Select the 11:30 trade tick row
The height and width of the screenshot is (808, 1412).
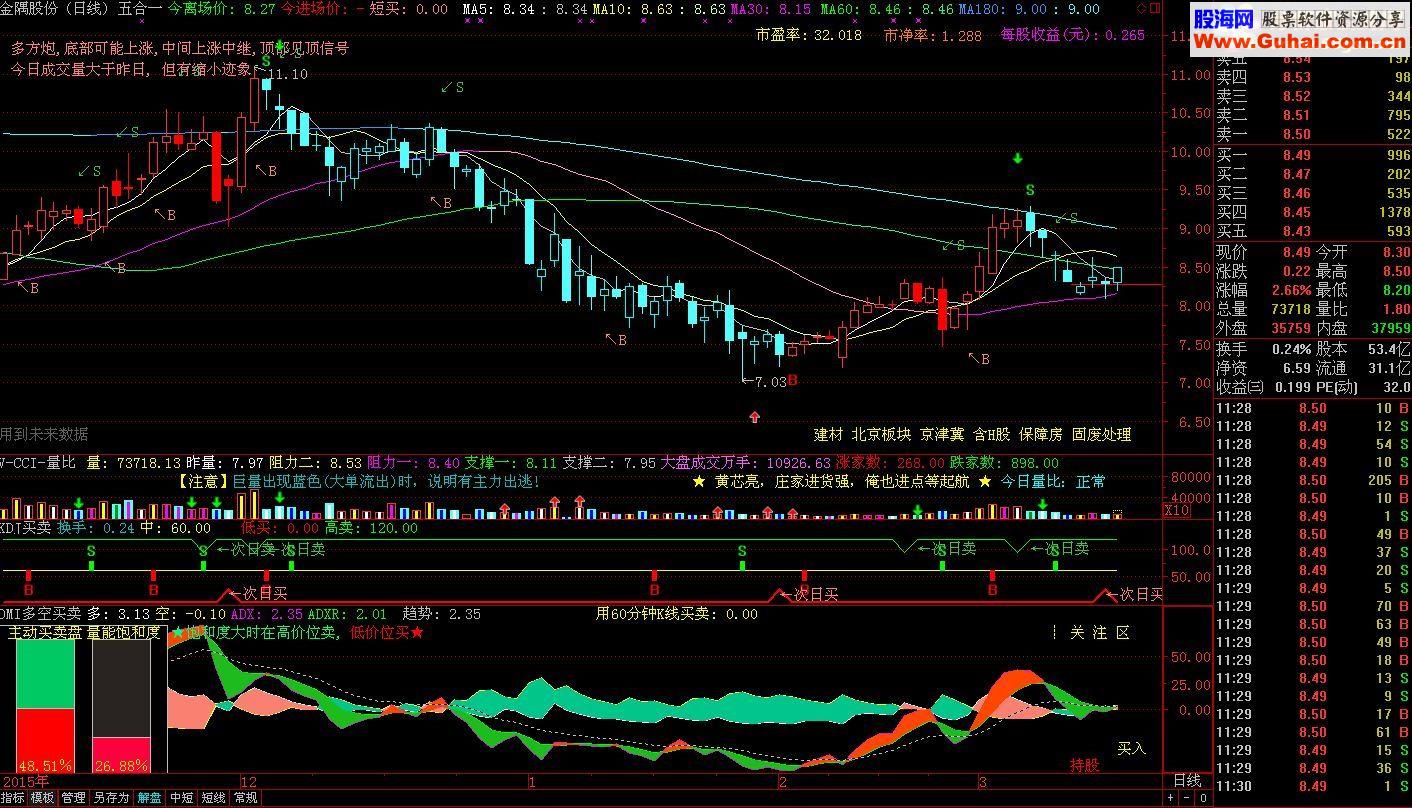click(x=1312, y=787)
